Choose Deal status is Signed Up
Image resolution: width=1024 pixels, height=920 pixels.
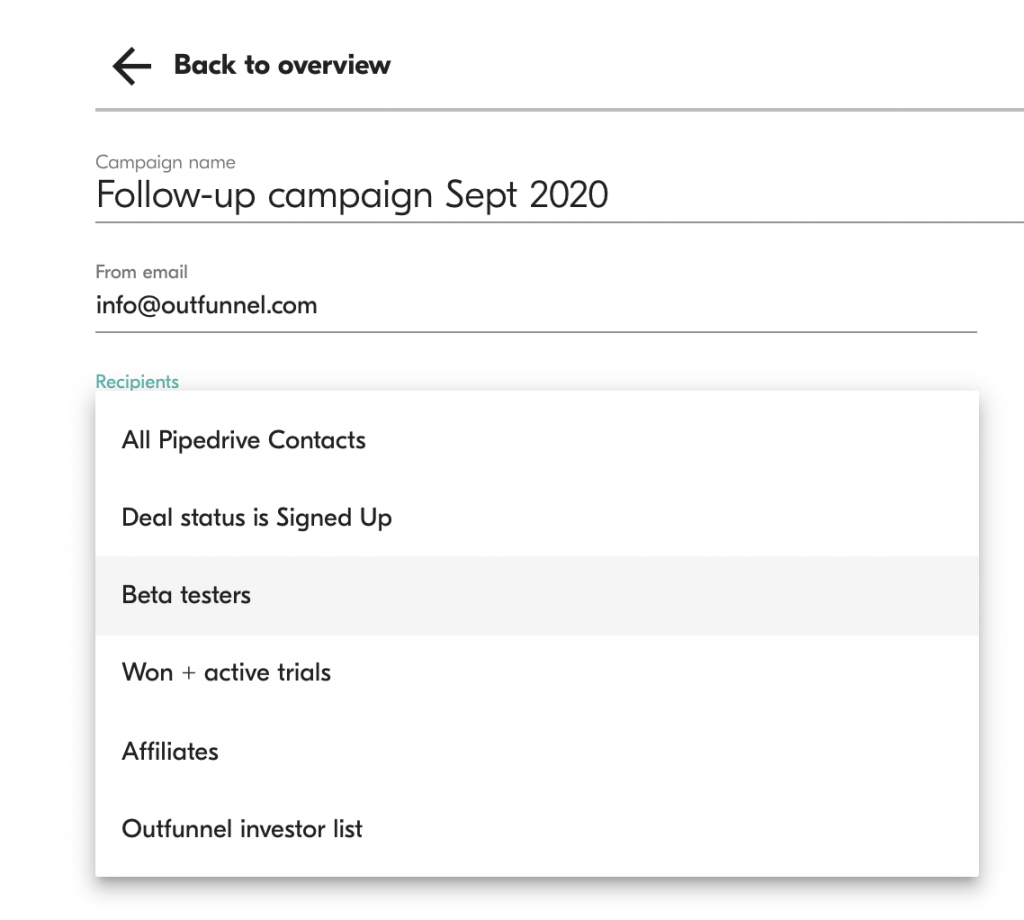(x=537, y=518)
